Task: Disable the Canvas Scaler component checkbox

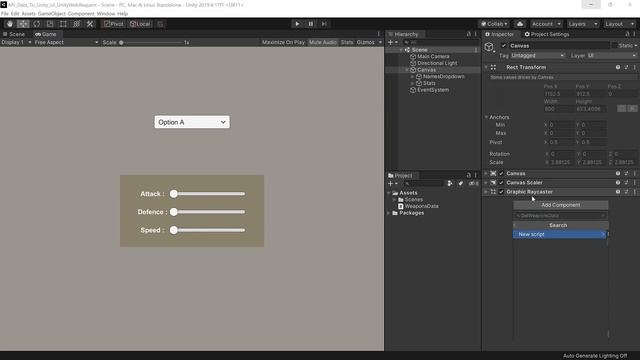Action: (501, 182)
